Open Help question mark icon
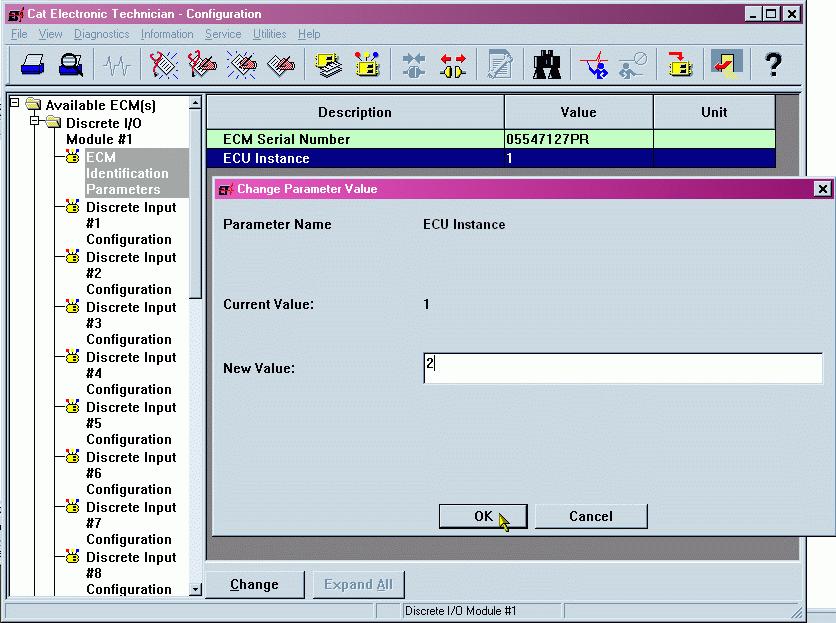The image size is (836, 623). (773, 65)
